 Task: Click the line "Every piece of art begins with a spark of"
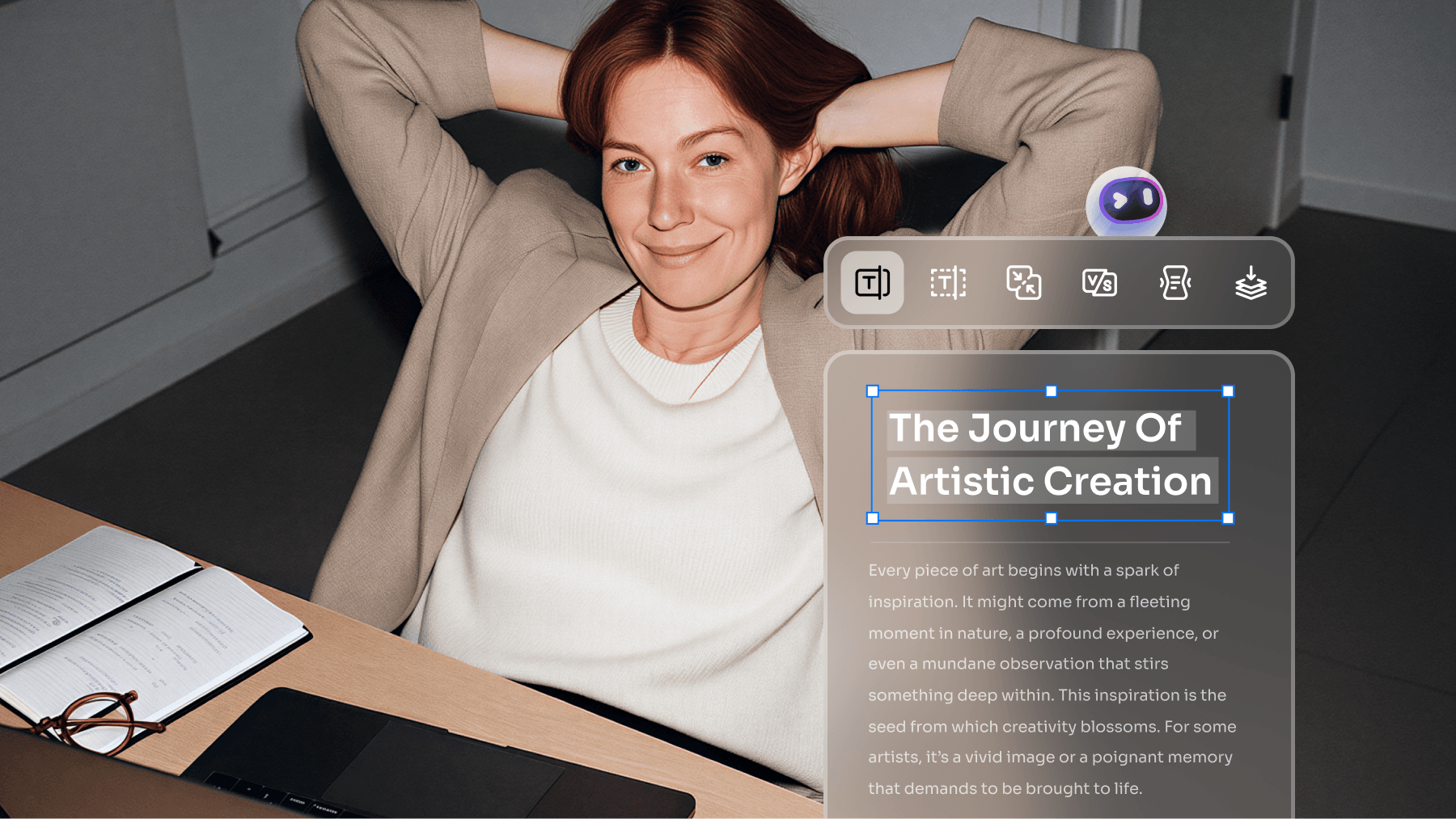pos(1023,571)
